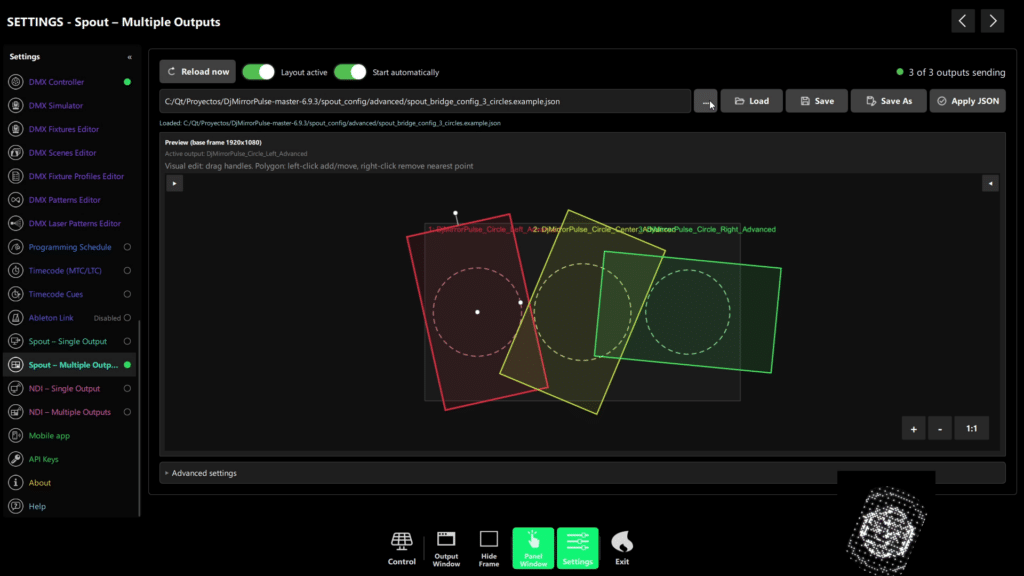The width and height of the screenshot is (1024, 576).
Task: Click the Save button
Action: pos(817,101)
